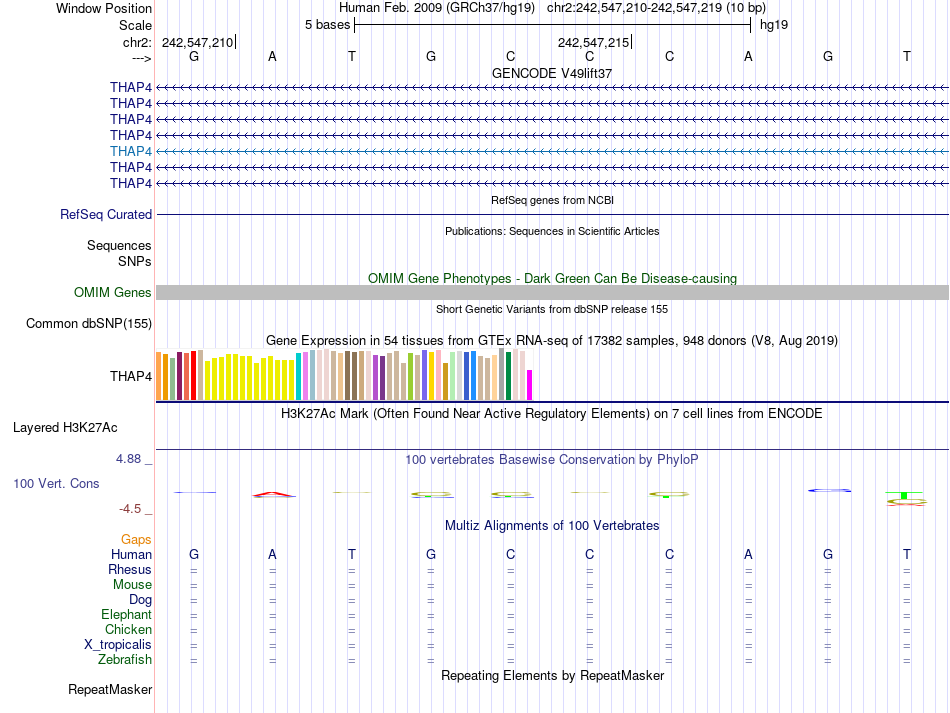
Task: Click the Chicken alignment row label
Action: pyautogui.click(x=128, y=629)
